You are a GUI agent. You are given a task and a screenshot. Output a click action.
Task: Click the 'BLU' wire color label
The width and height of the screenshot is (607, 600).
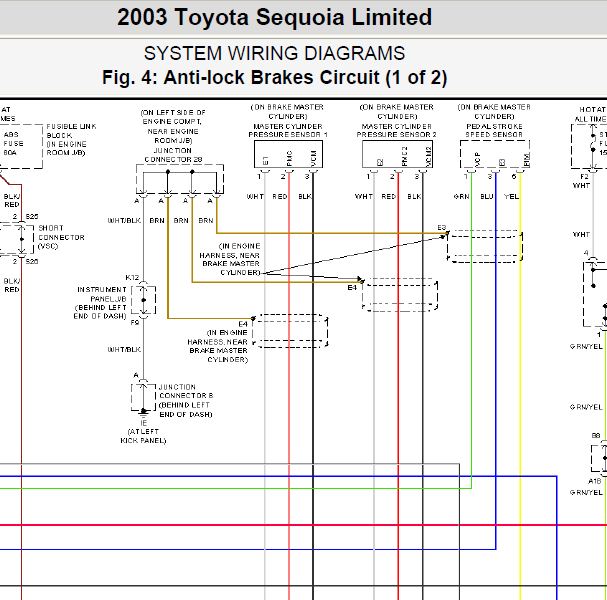point(487,197)
